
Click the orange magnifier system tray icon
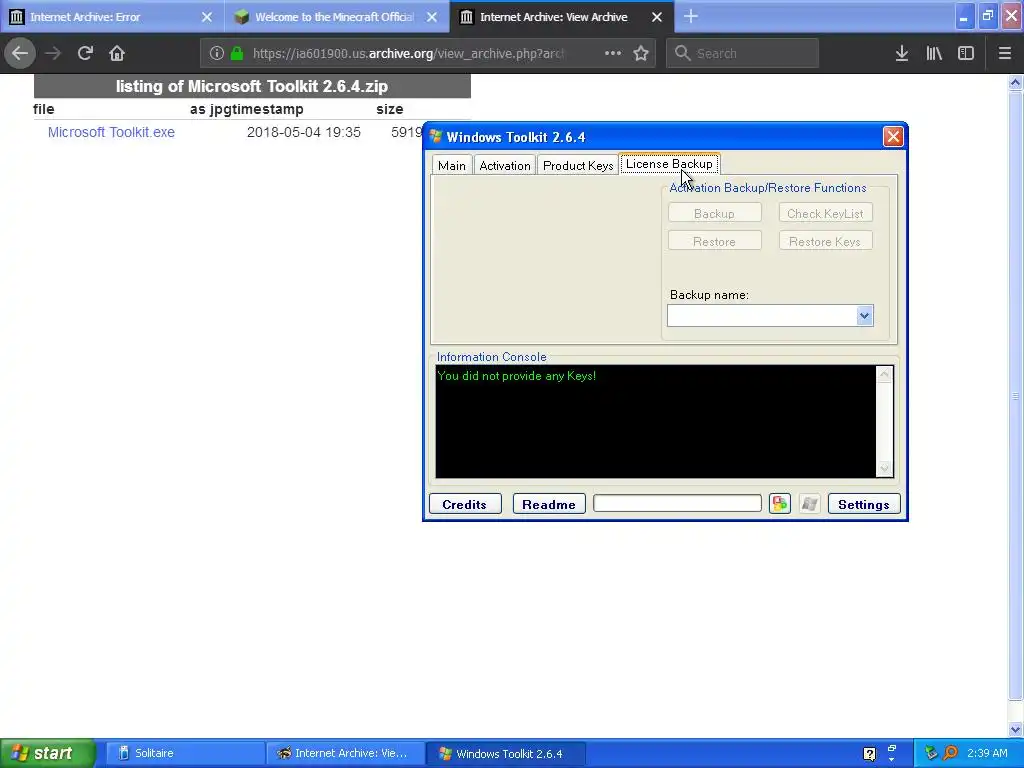[x=950, y=753]
